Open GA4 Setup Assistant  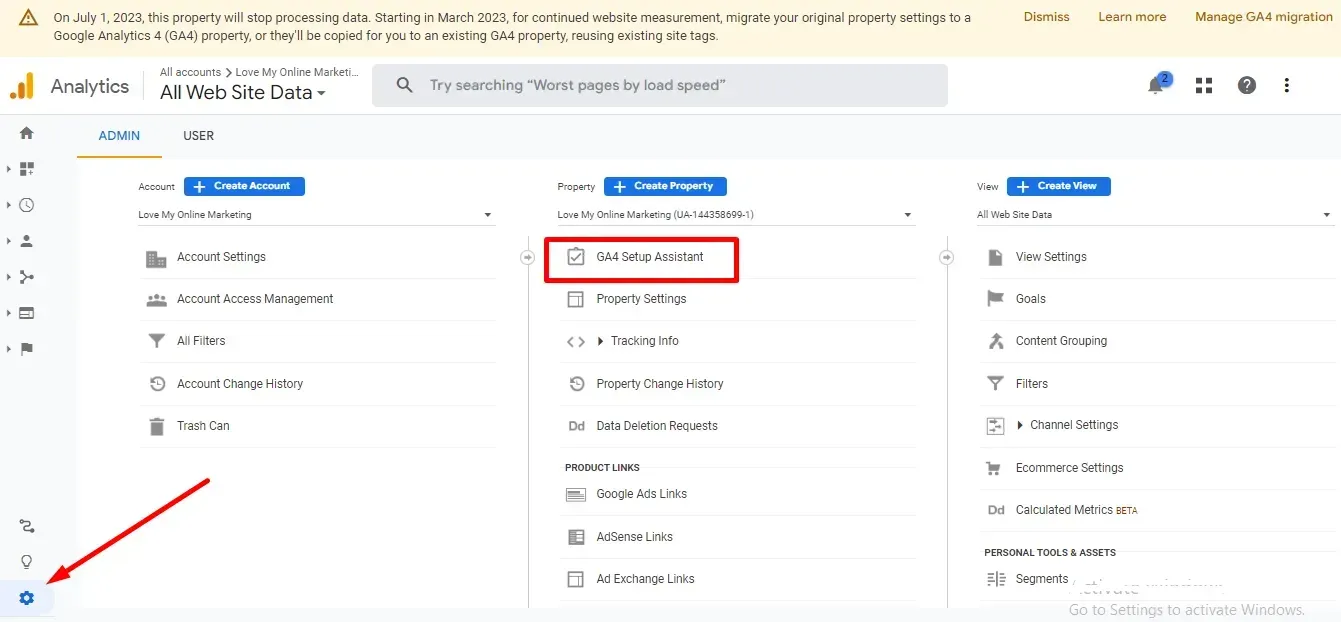(x=650, y=257)
